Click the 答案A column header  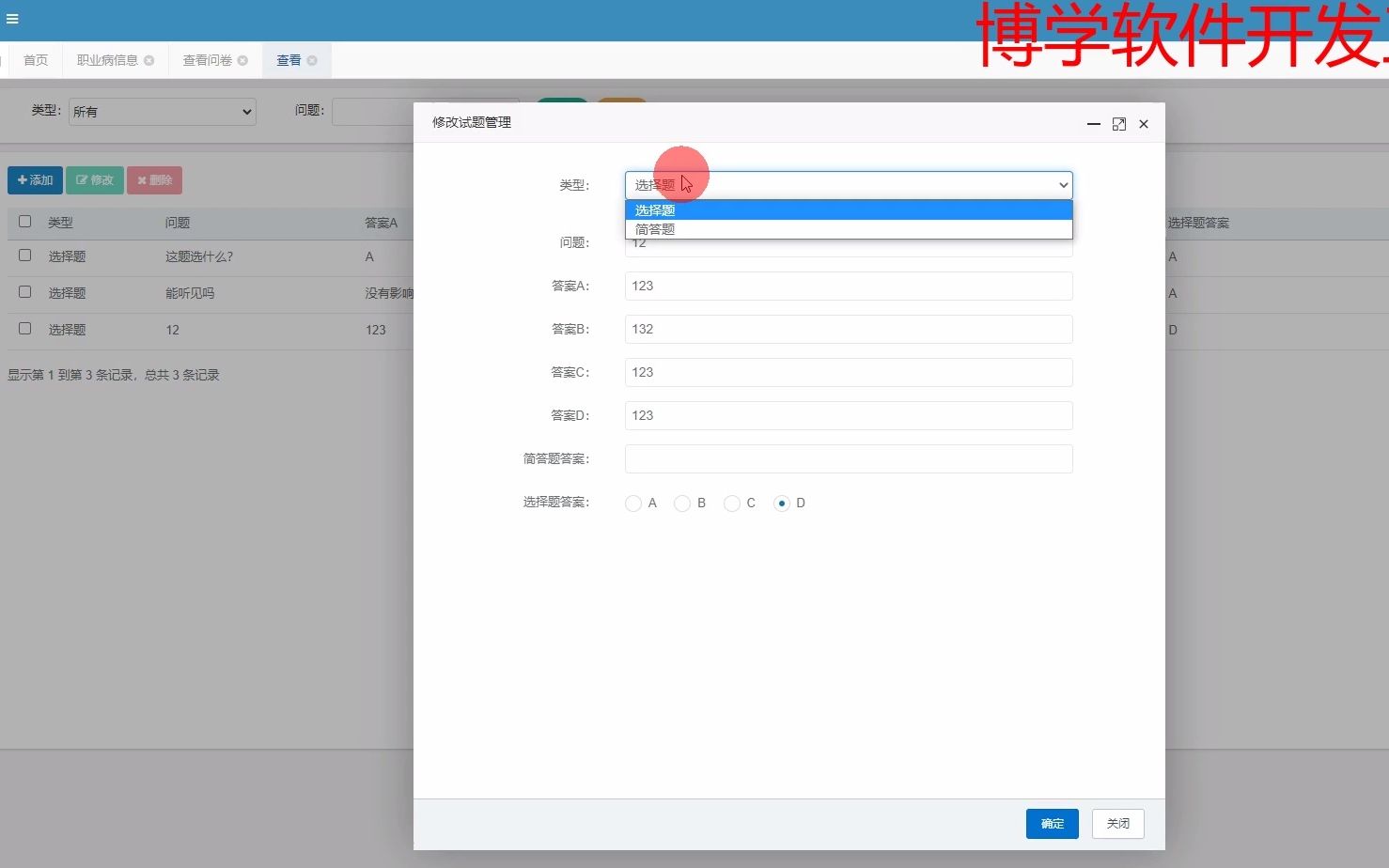[382, 223]
